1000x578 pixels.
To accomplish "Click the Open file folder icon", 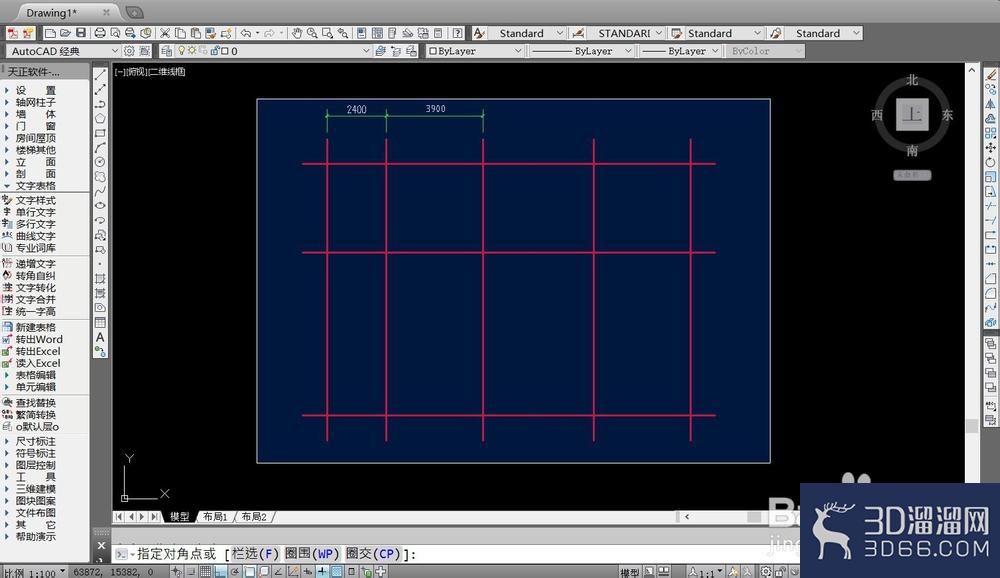I will (65, 33).
